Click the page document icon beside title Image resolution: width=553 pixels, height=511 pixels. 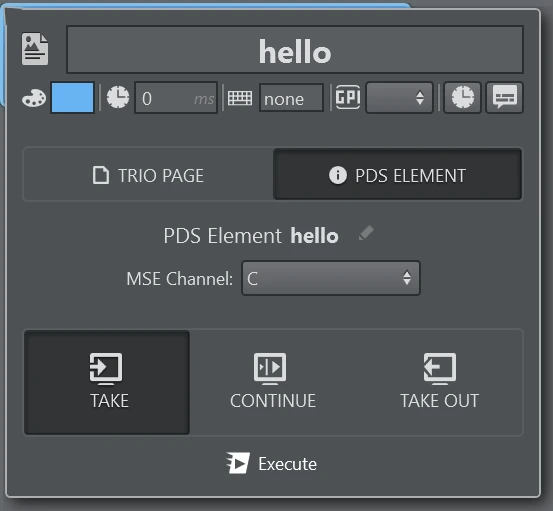(x=35, y=49)
